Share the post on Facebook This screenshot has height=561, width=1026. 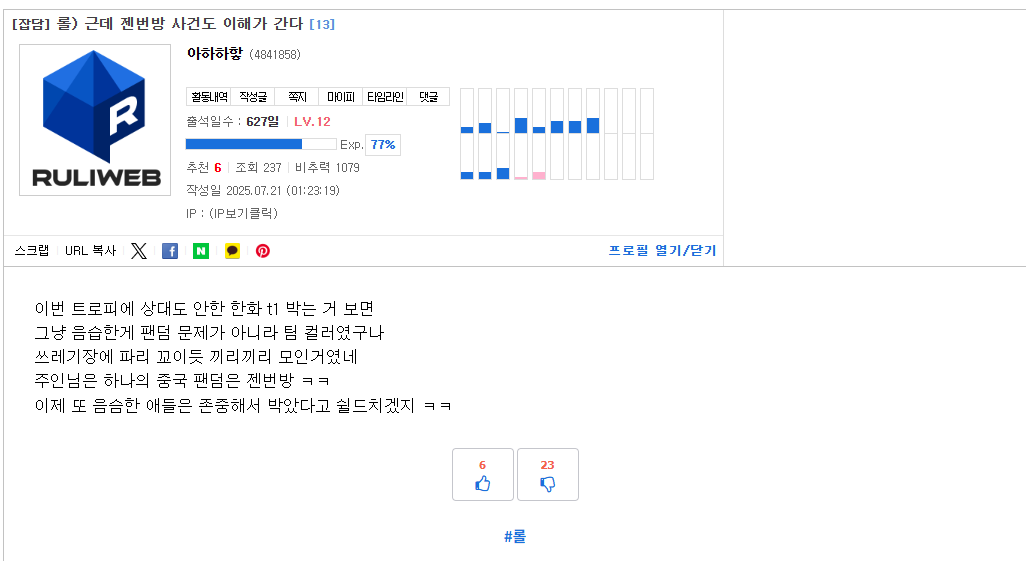click(x=170, y=251)
